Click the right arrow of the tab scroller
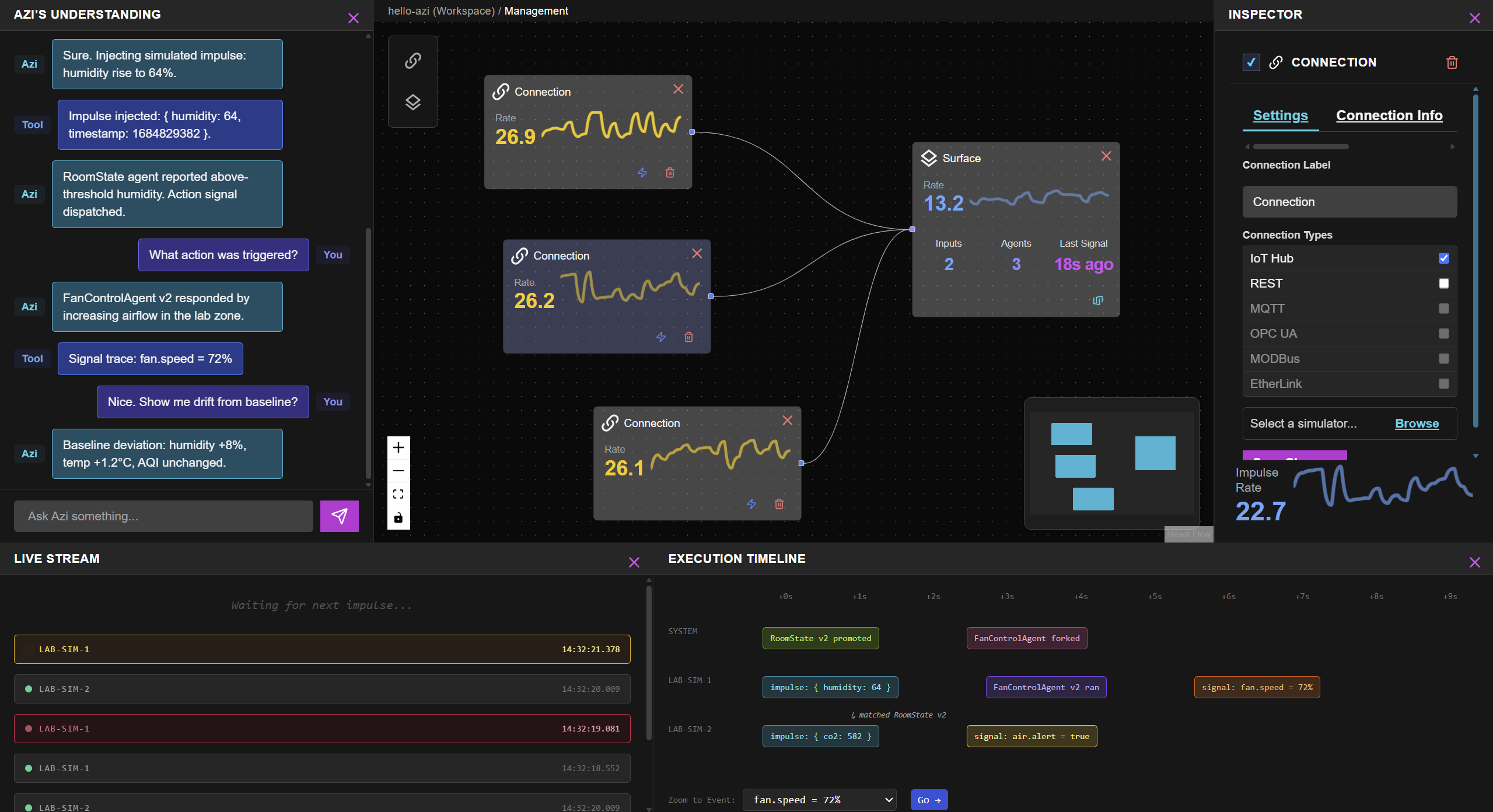 click(1452, 147)
